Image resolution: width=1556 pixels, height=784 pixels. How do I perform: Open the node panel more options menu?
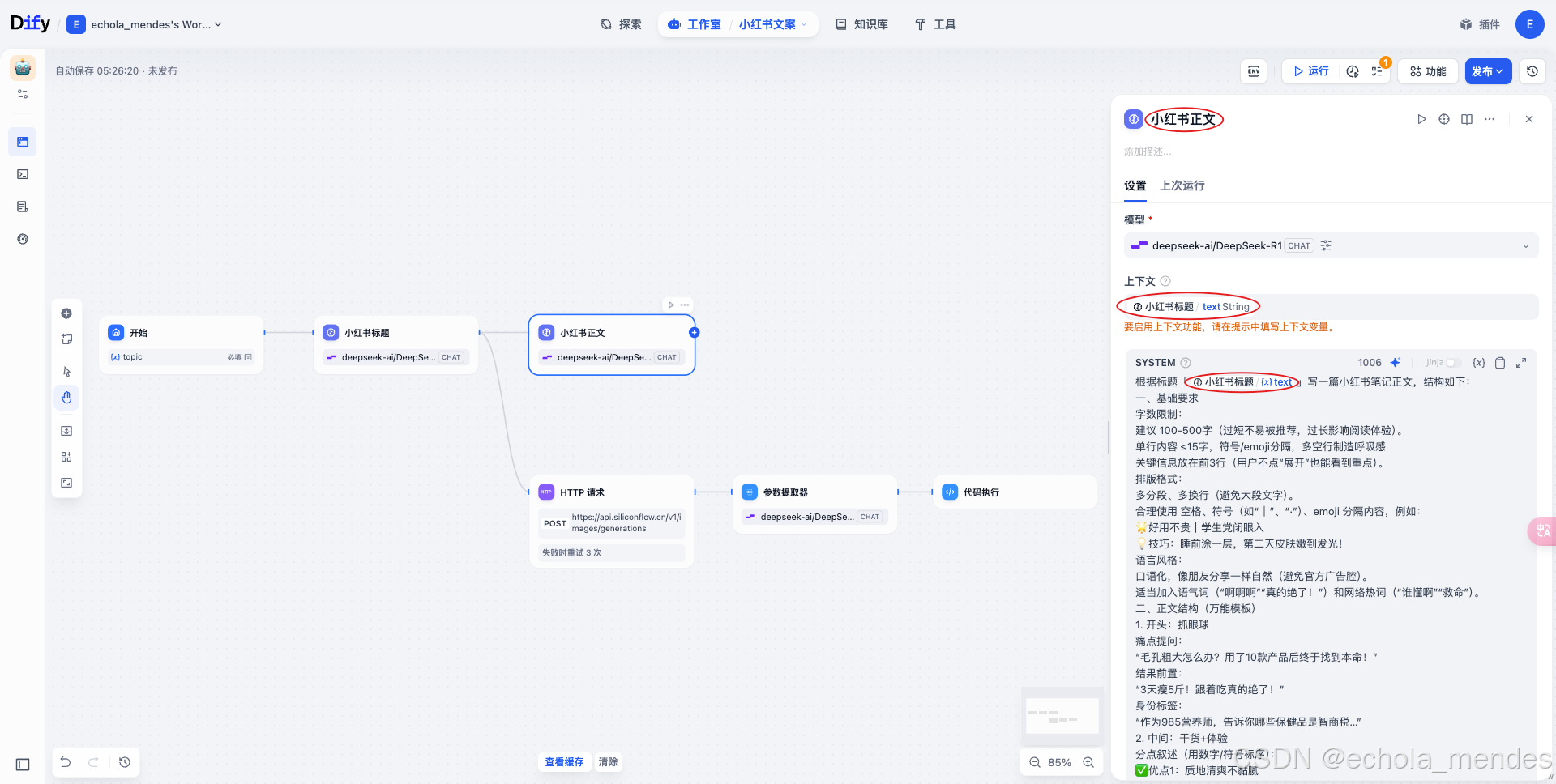1490,119
